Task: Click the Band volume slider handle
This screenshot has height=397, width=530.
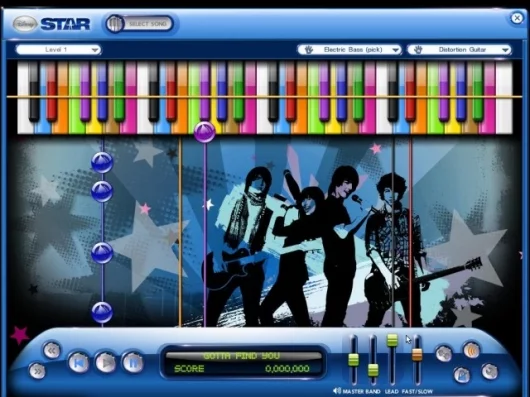Action: (x=373, y=370)
